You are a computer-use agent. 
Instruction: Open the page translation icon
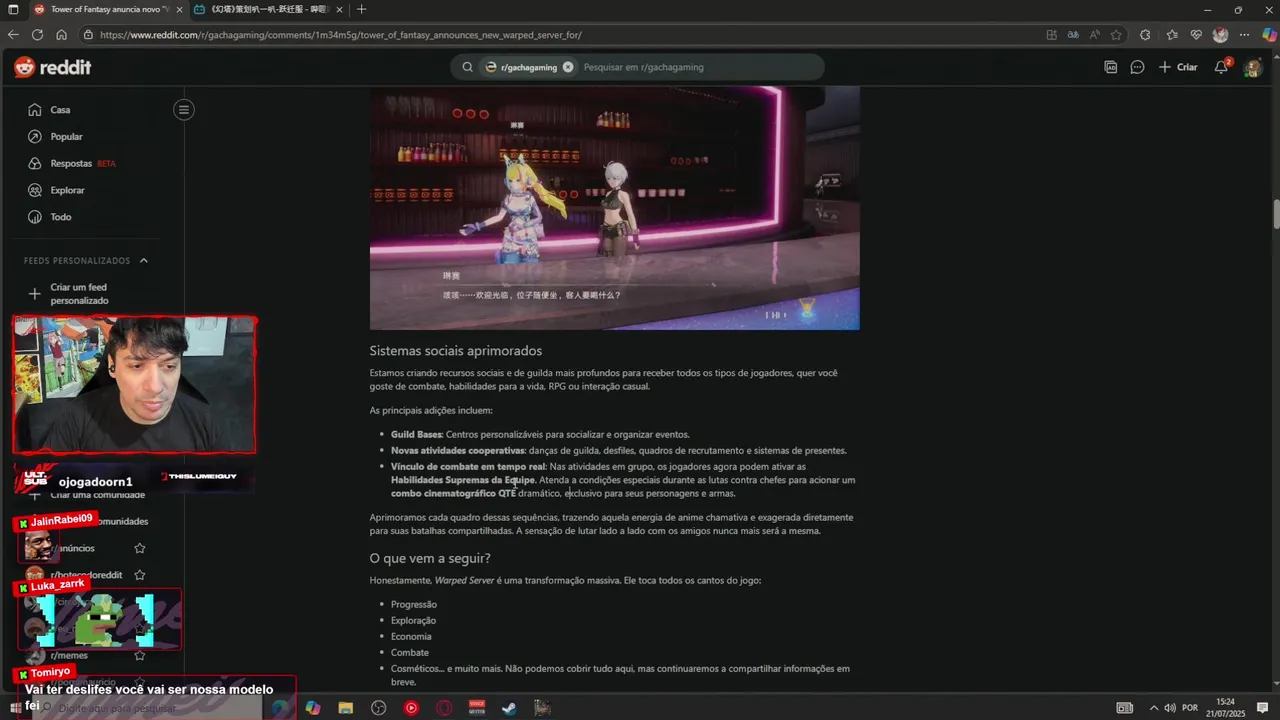[1073, 34]
